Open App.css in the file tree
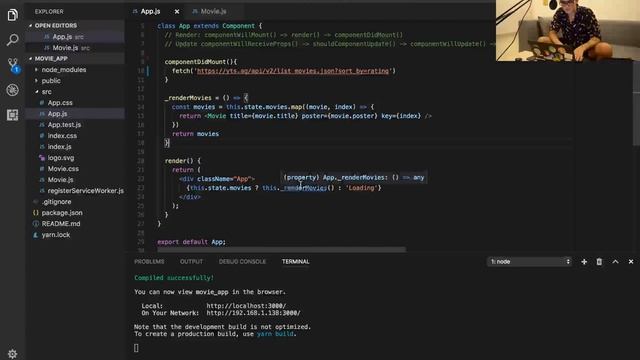 pos(75,103)
